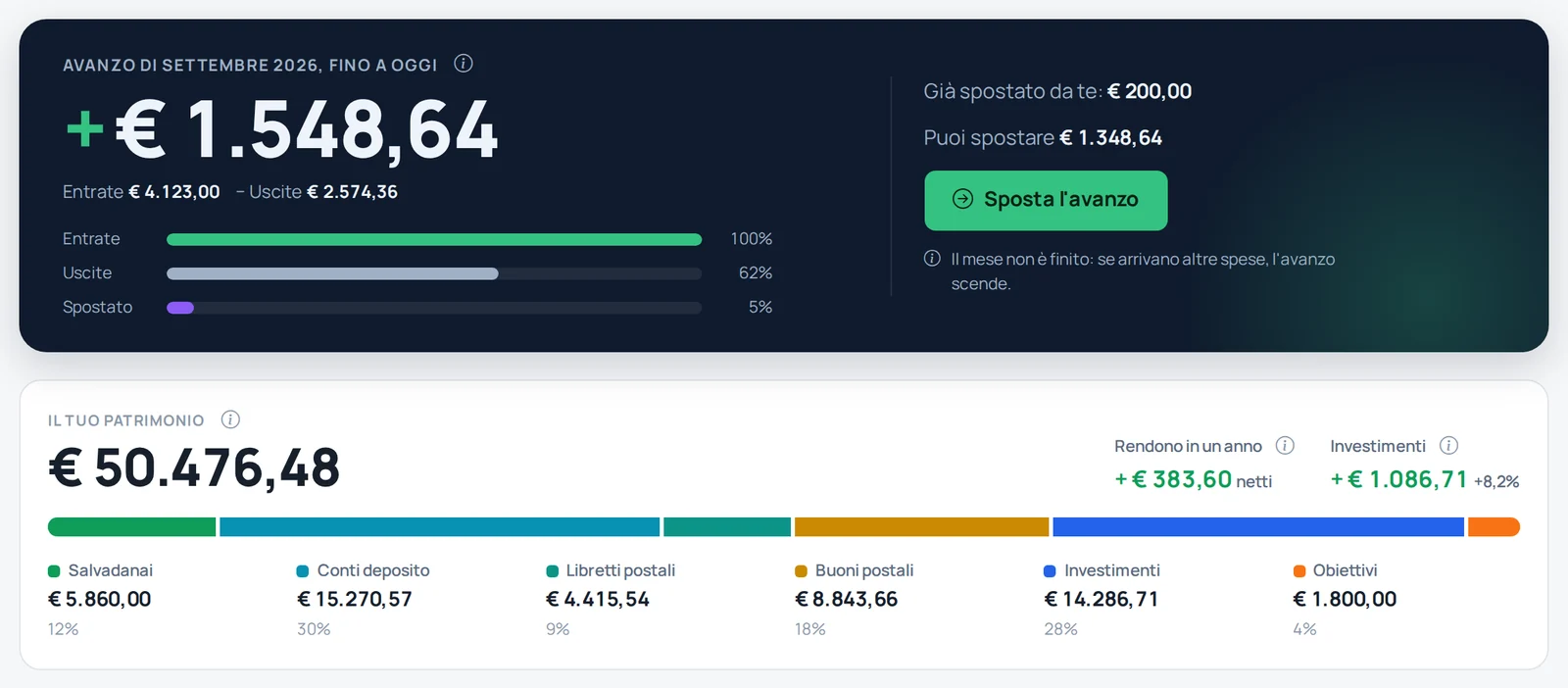Click the € 8.843,66 amount
Screen dimensions: 1568x688
(847, 599)
